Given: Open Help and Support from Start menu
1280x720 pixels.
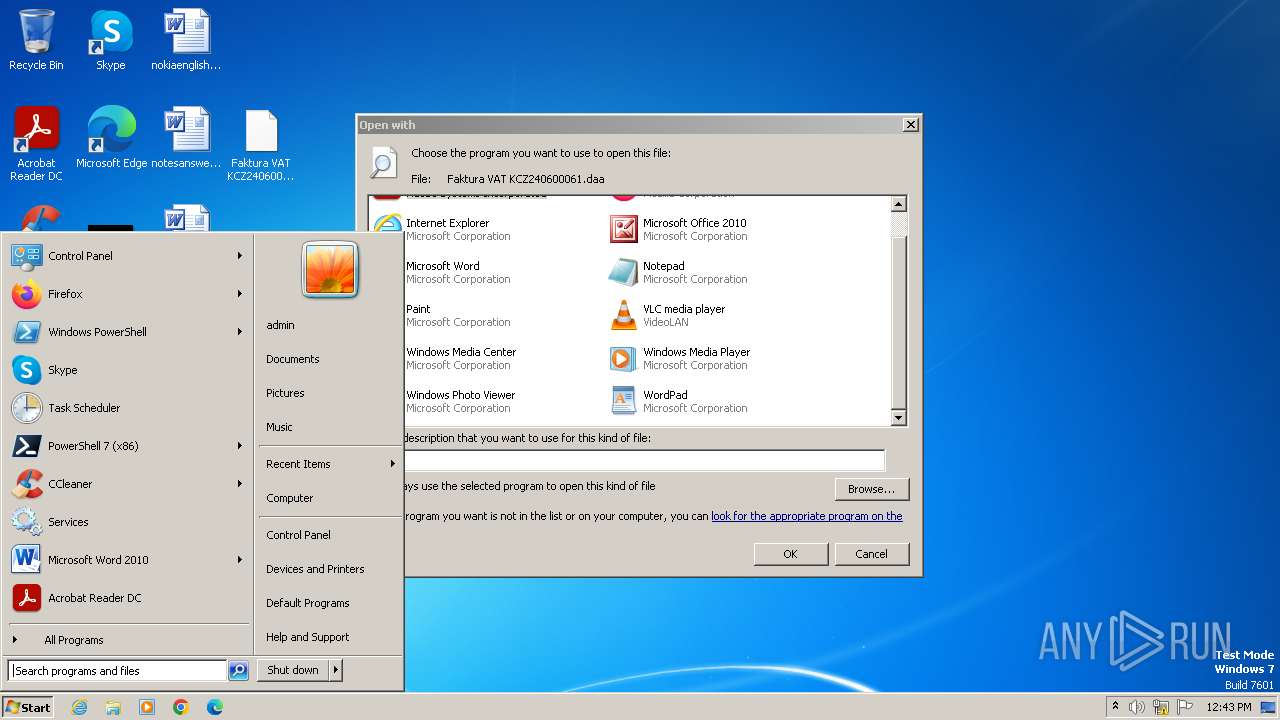Looking at the screenshot, I should point(308,637).
